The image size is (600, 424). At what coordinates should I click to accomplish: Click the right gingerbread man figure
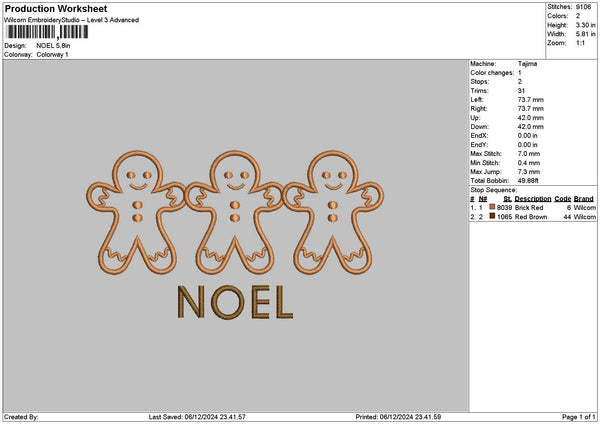pyautogui.click(x=332, y=210)
